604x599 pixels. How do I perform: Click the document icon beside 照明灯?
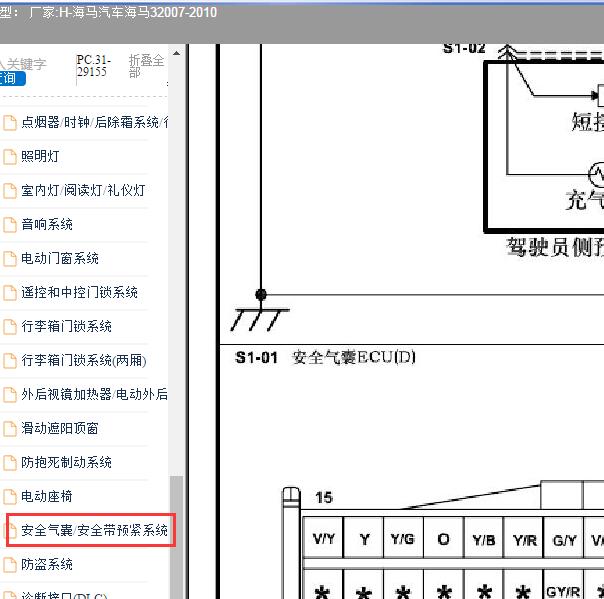10,157
